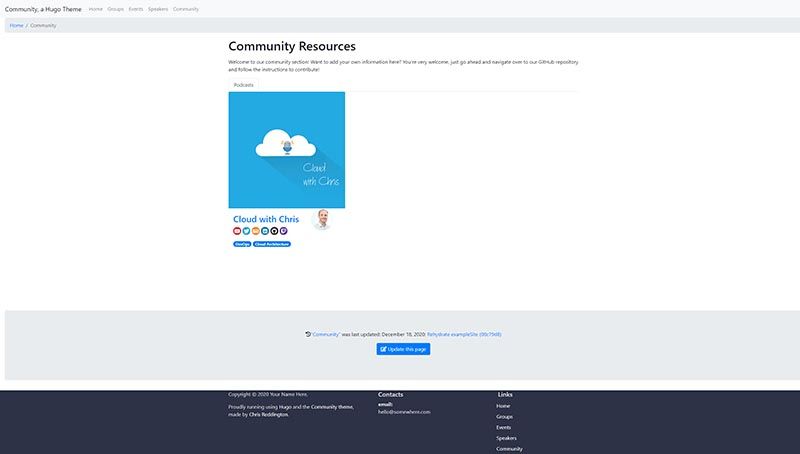Click the DevOps tag badge
This screenshot has height=454, width=800.
pos(242,244)
